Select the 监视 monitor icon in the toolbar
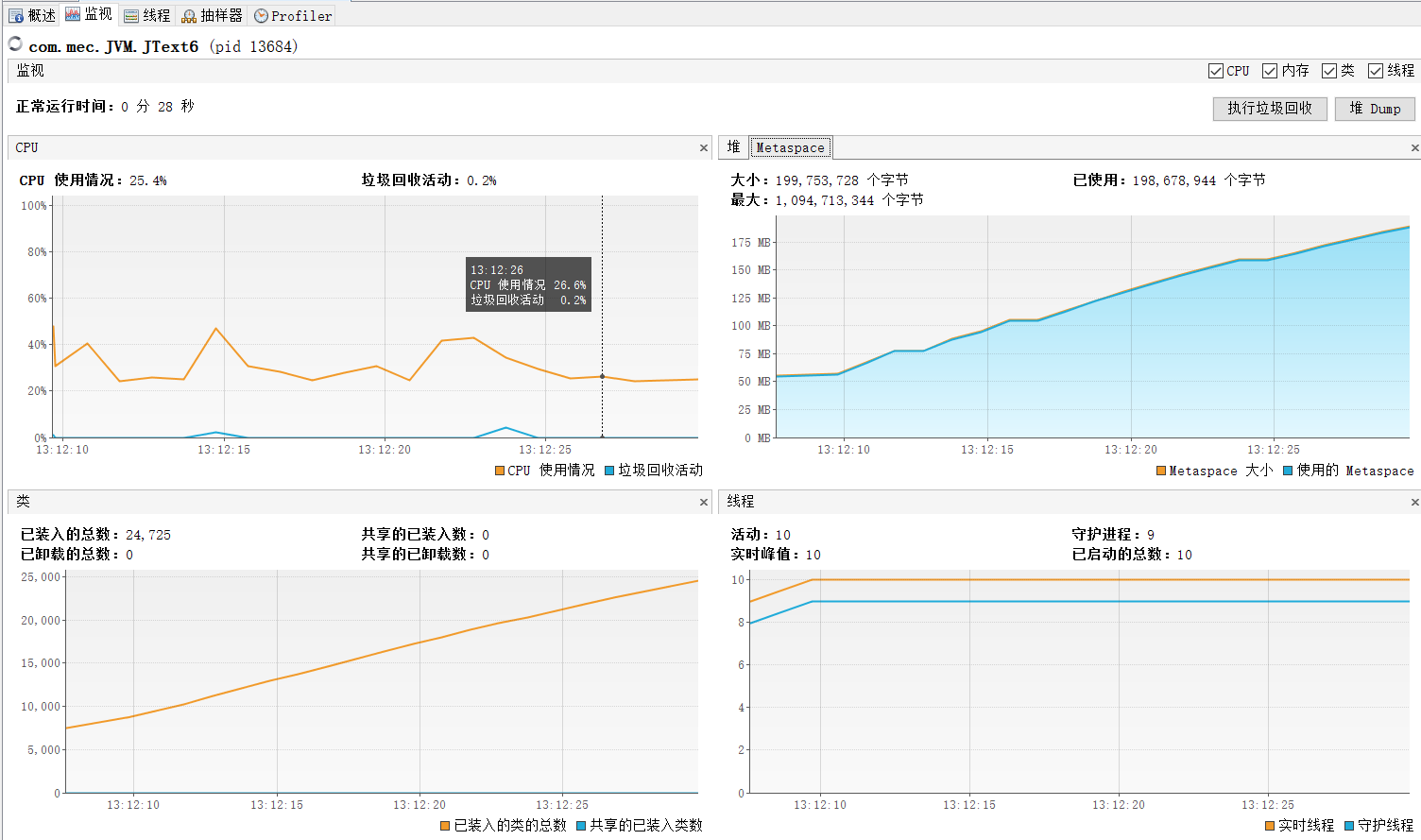This screenshot has height=840, width=1421. pyautogui.click(x=73, y=14)
